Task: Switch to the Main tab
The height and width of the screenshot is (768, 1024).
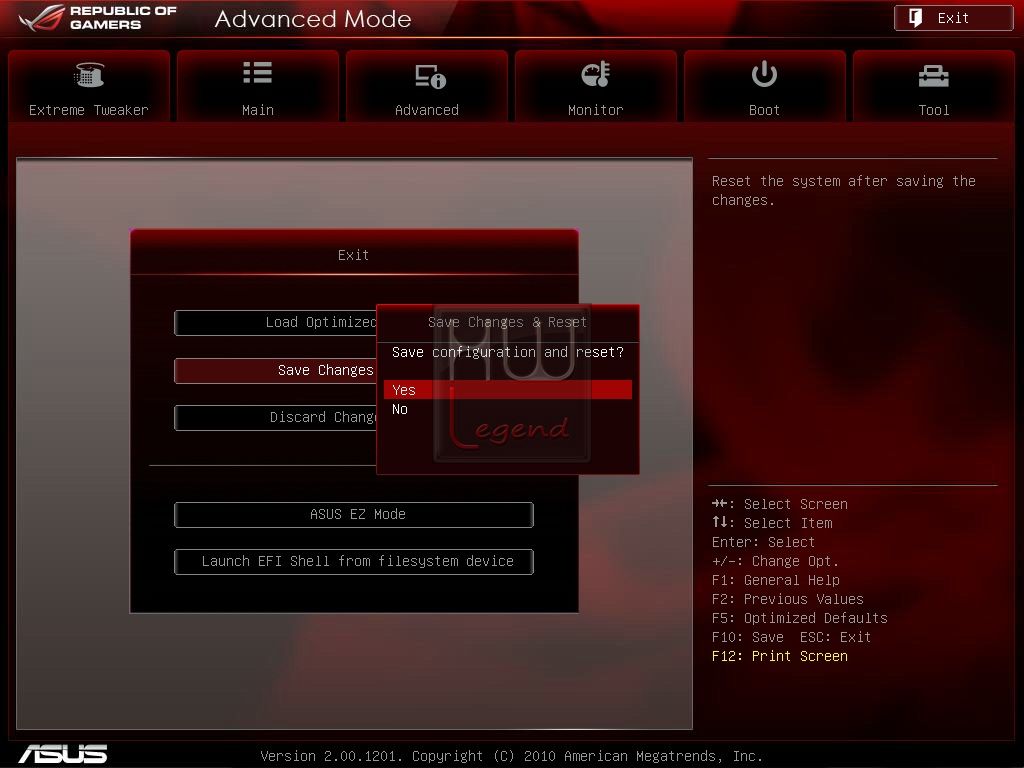Action: point(257,86)
